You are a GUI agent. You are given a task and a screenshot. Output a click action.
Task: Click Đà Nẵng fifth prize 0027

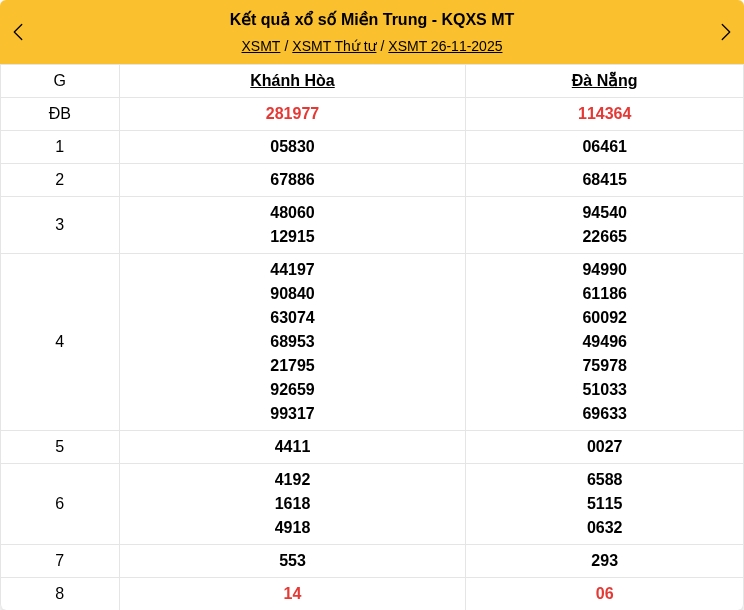(604, 447)
